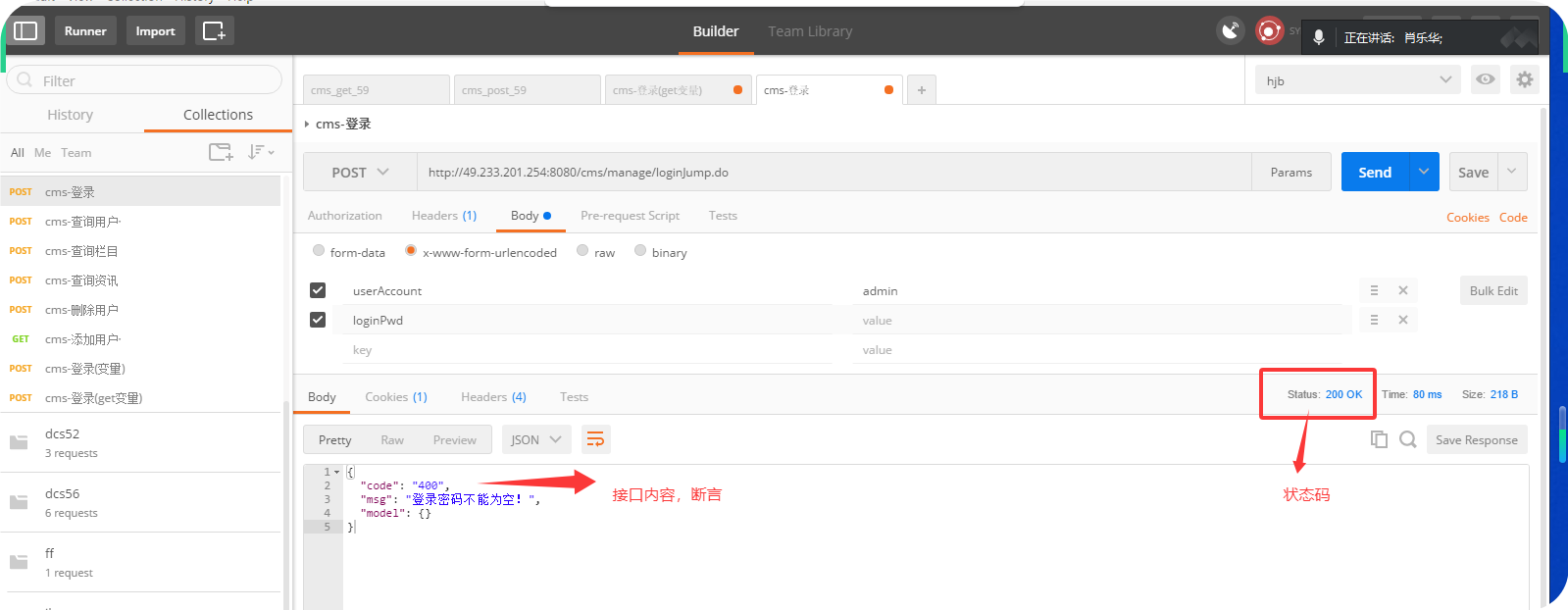This screenshot has height=610, width=1568.
Task: Click the Save Response button
Action: tap(1477, 439)
